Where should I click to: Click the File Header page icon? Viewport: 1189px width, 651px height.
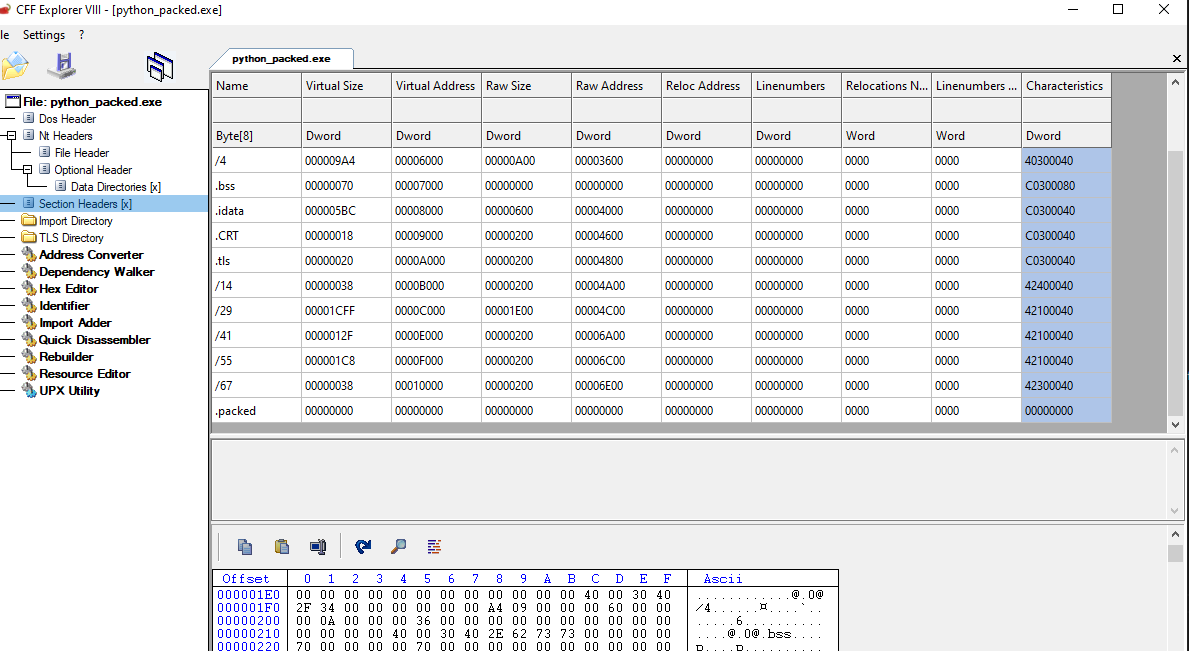coord(45,152)
